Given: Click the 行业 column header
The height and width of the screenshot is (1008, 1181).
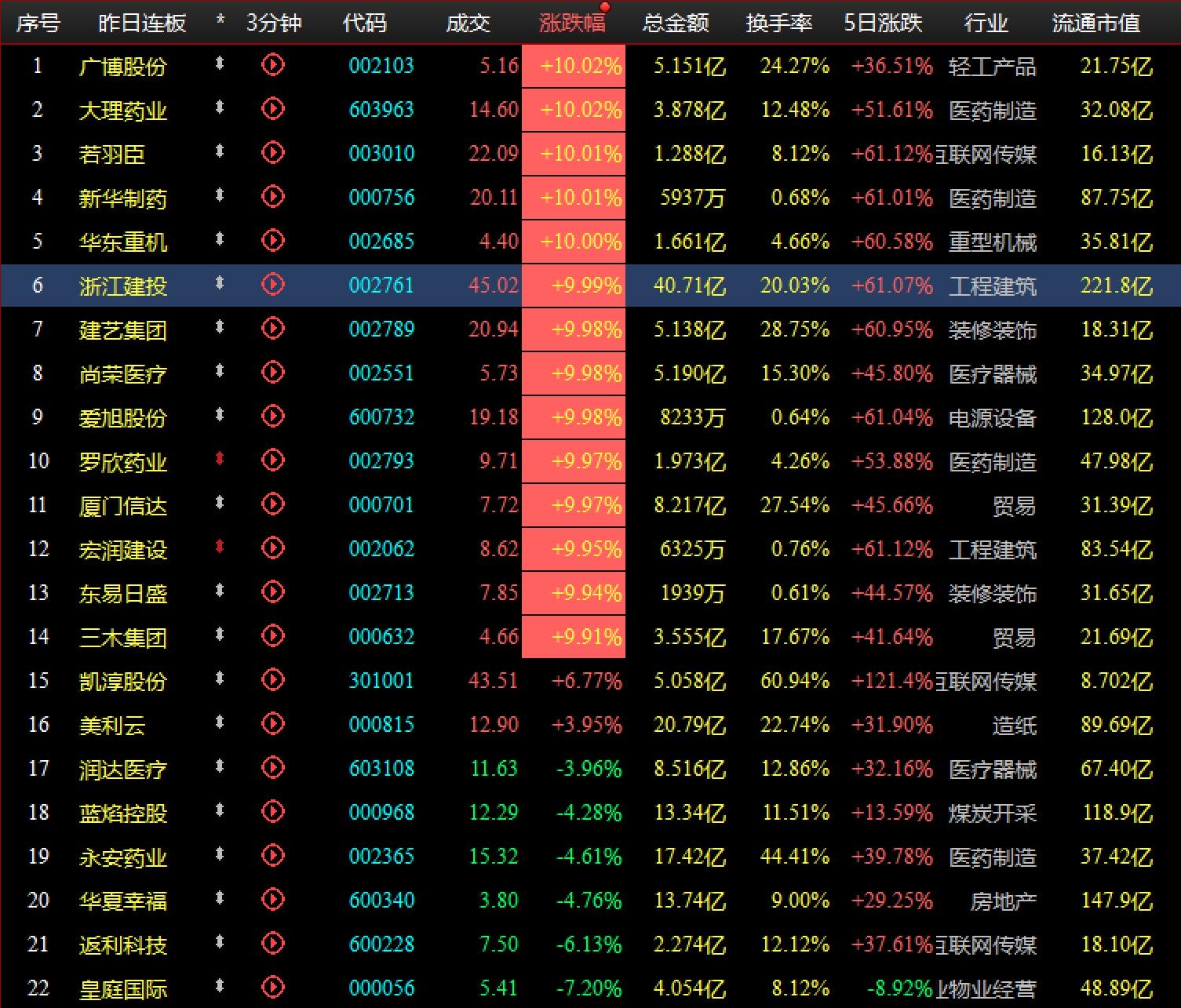Looking at the screenshot, I should (x=986, y=23).
